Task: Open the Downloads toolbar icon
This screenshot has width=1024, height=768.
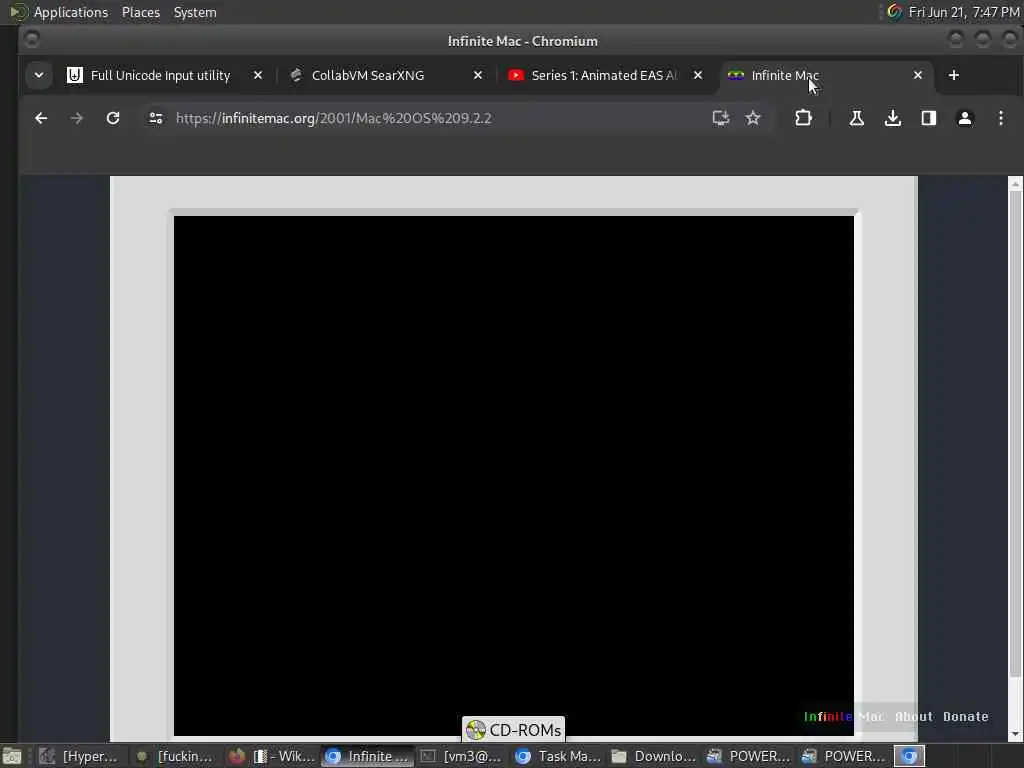Action: click(x=893, y=118)
